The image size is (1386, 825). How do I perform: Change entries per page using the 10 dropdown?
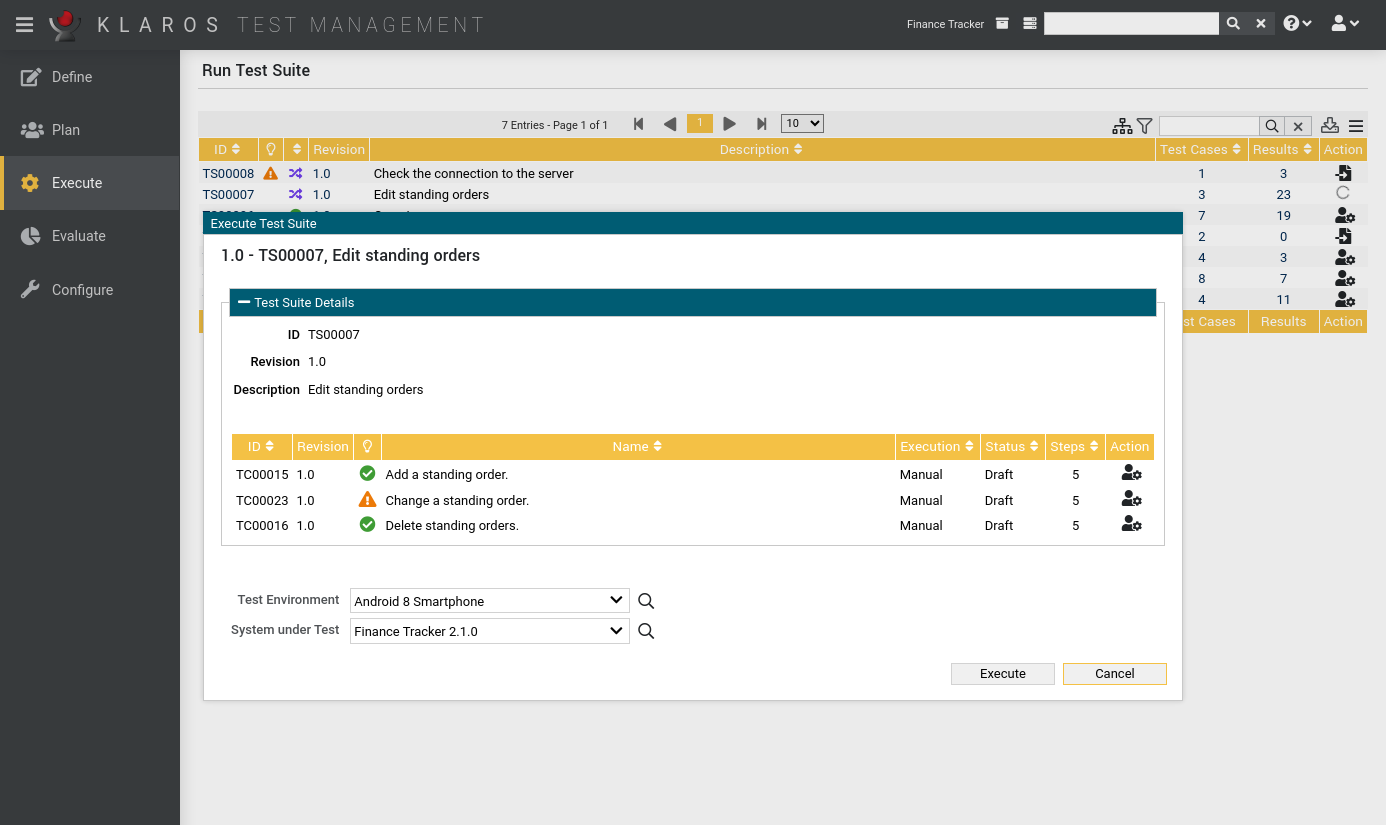coord(802,123)
